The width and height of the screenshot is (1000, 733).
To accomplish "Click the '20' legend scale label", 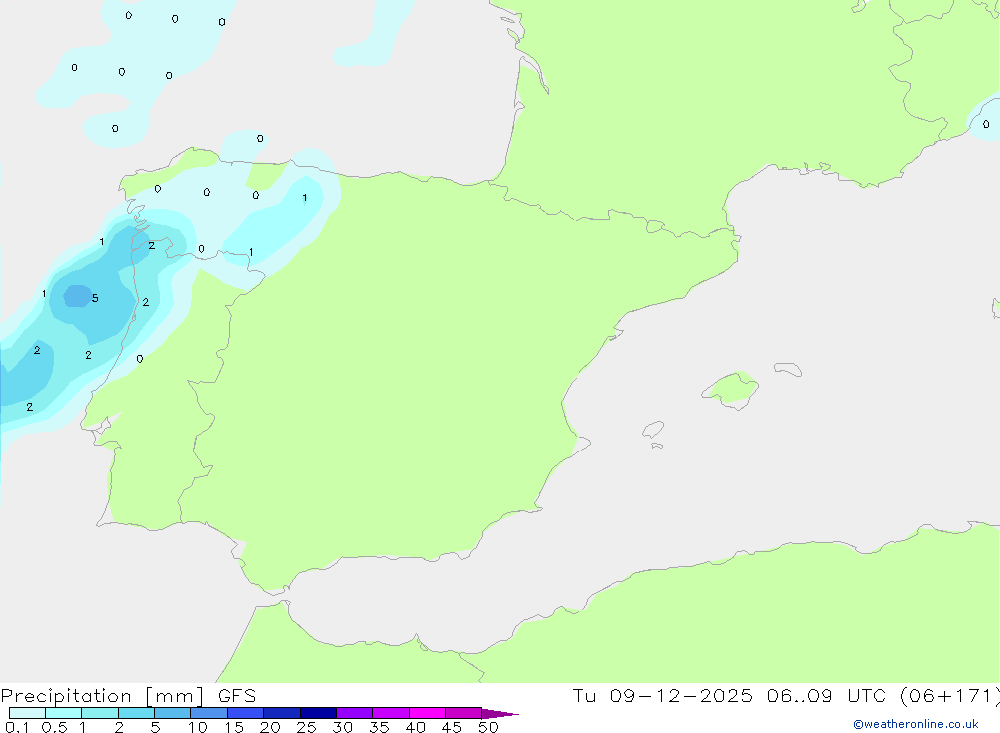I will (x=270, y=727).
